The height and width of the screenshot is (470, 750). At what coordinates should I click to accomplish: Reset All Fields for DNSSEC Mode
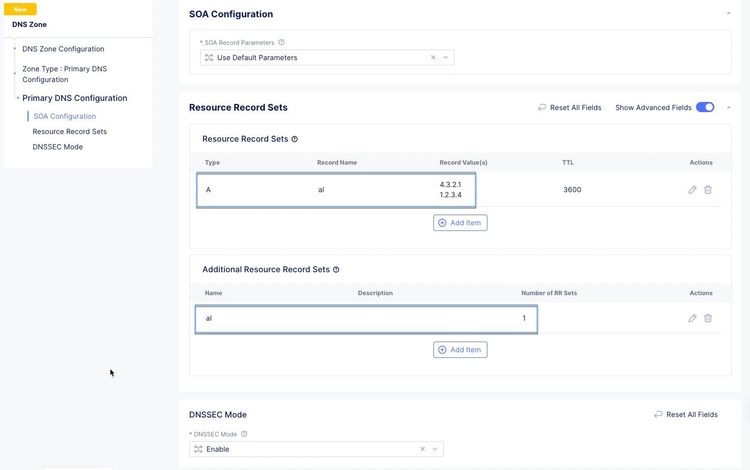686,414
